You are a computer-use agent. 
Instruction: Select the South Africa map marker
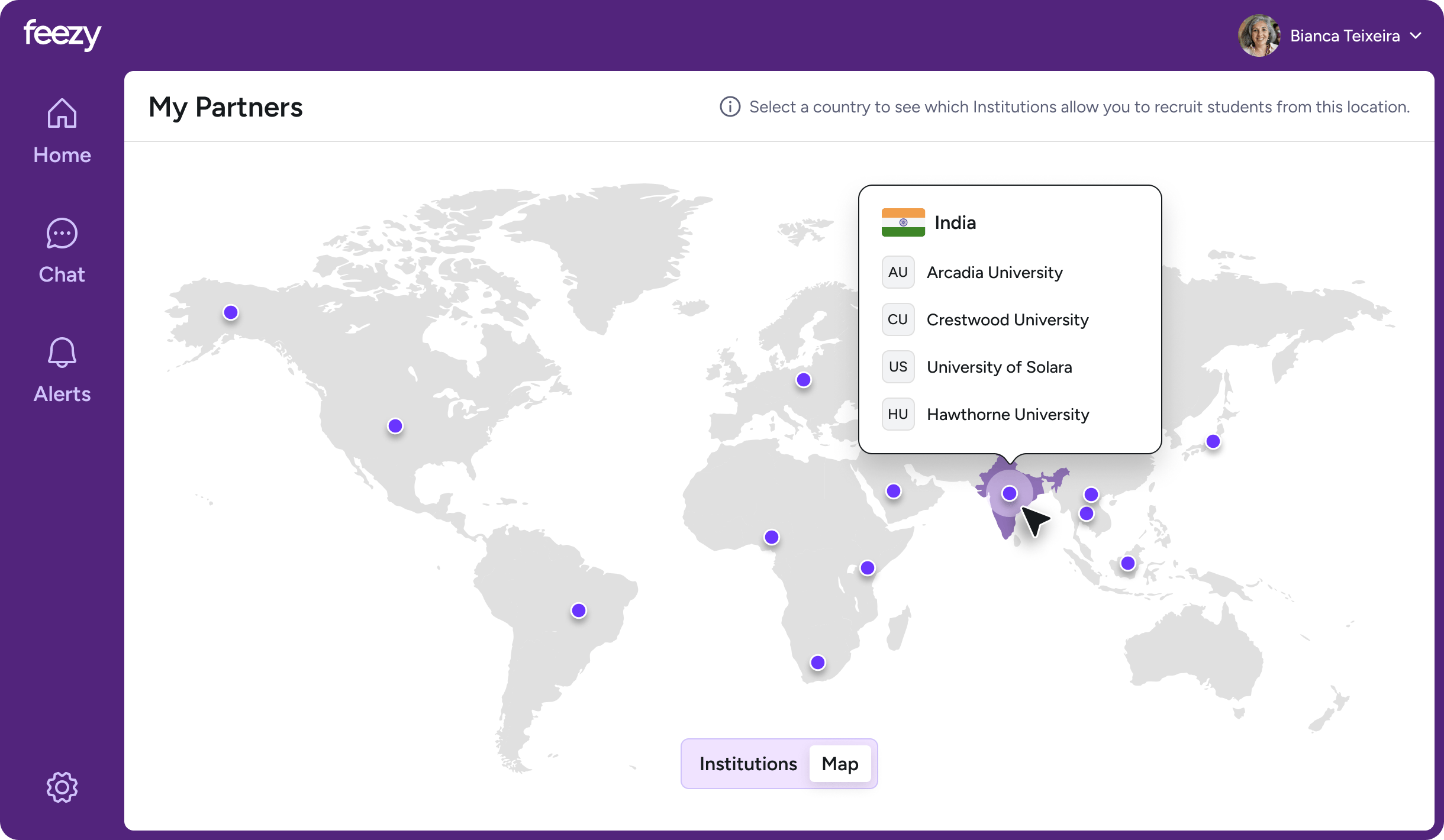(818, 663)
